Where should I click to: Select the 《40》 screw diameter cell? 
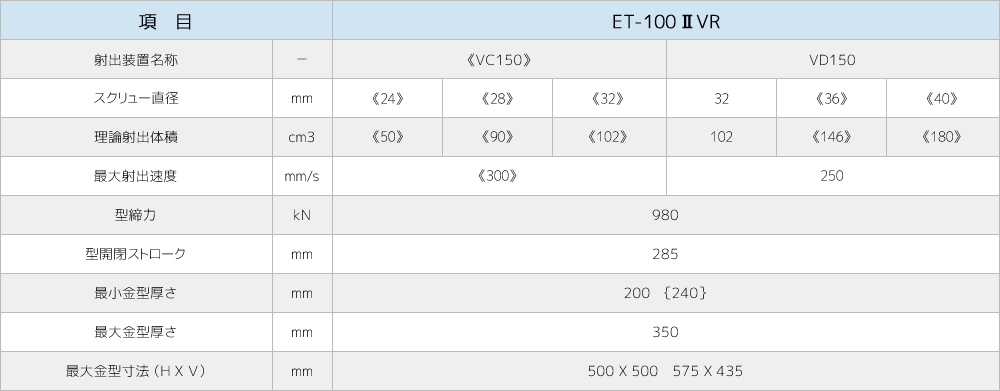(x=943, y=98)
